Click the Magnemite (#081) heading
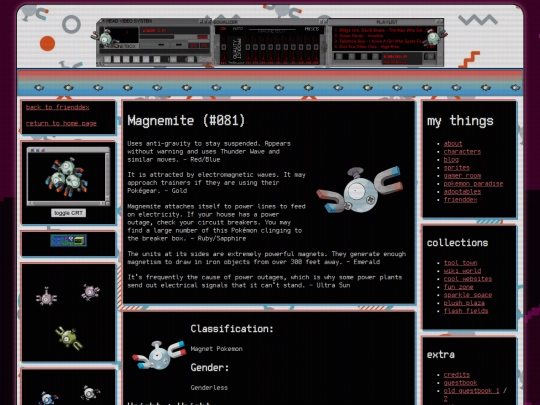Image resolution: width=540 pixels, height=405 pixels. pos(186,121)
